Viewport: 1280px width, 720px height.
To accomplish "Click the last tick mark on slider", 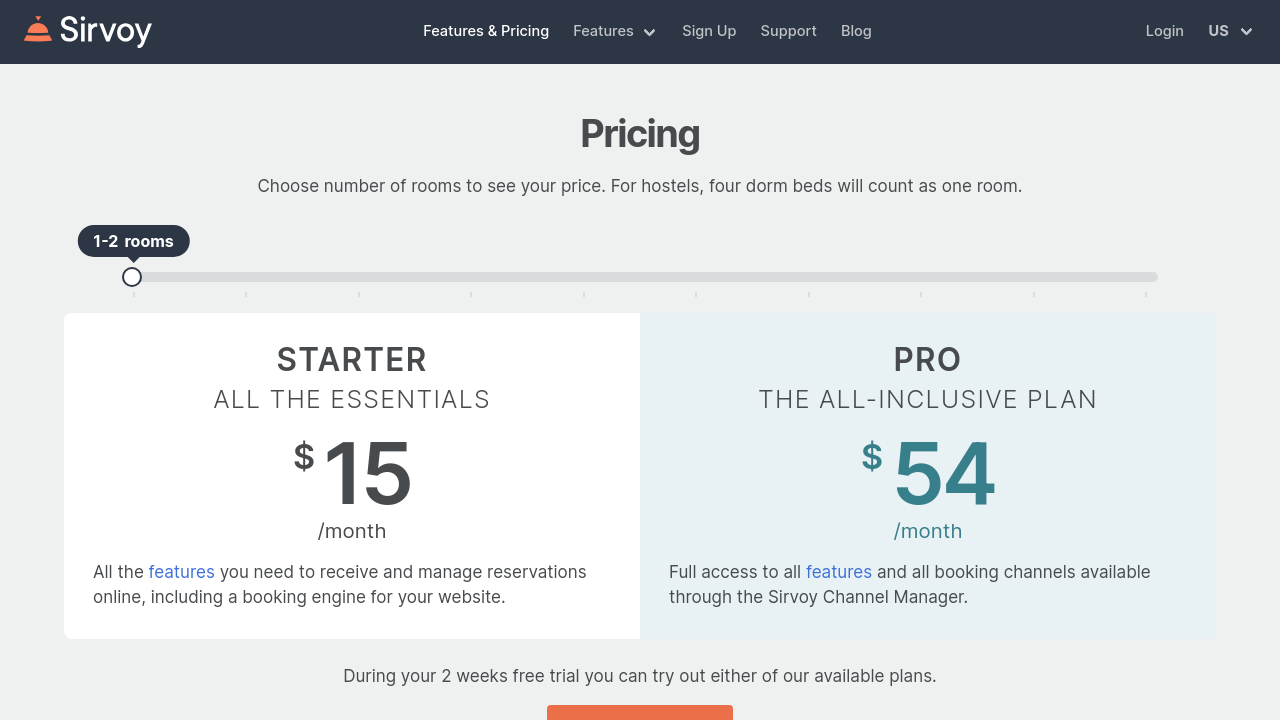I will [1146, 294].
